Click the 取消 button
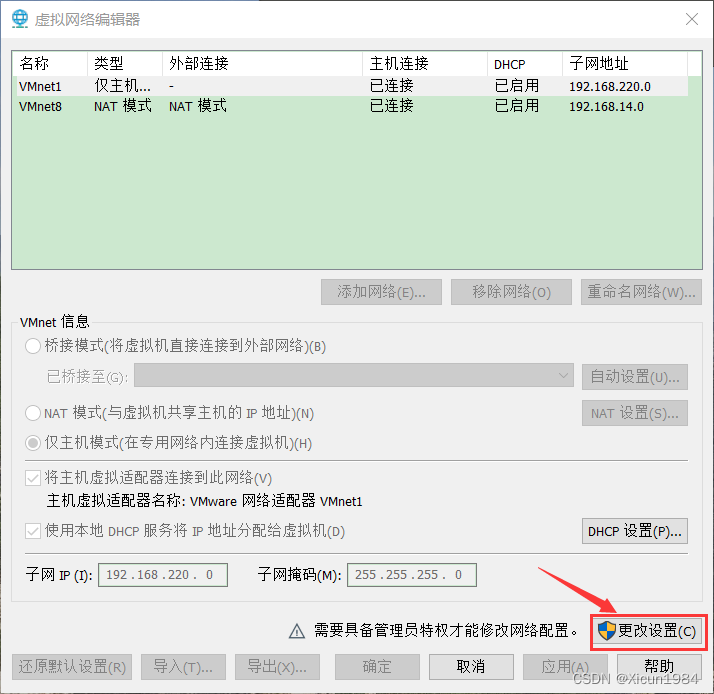The height and width of the screenshot is (694, 714). point(471,667)
